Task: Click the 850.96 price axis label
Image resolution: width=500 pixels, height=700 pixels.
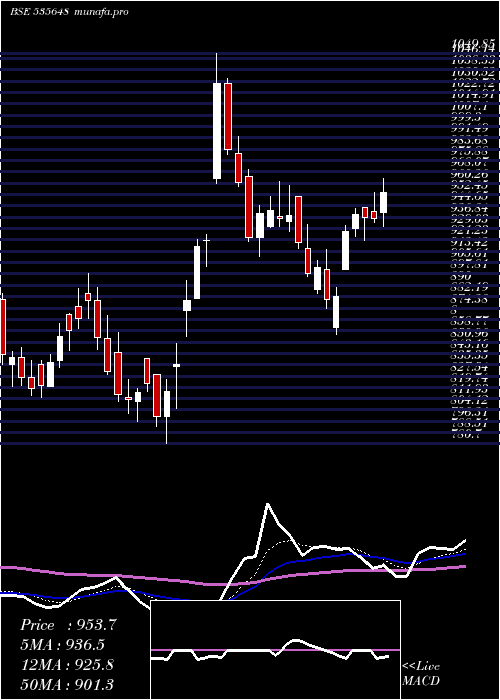Action: point(469,334)
